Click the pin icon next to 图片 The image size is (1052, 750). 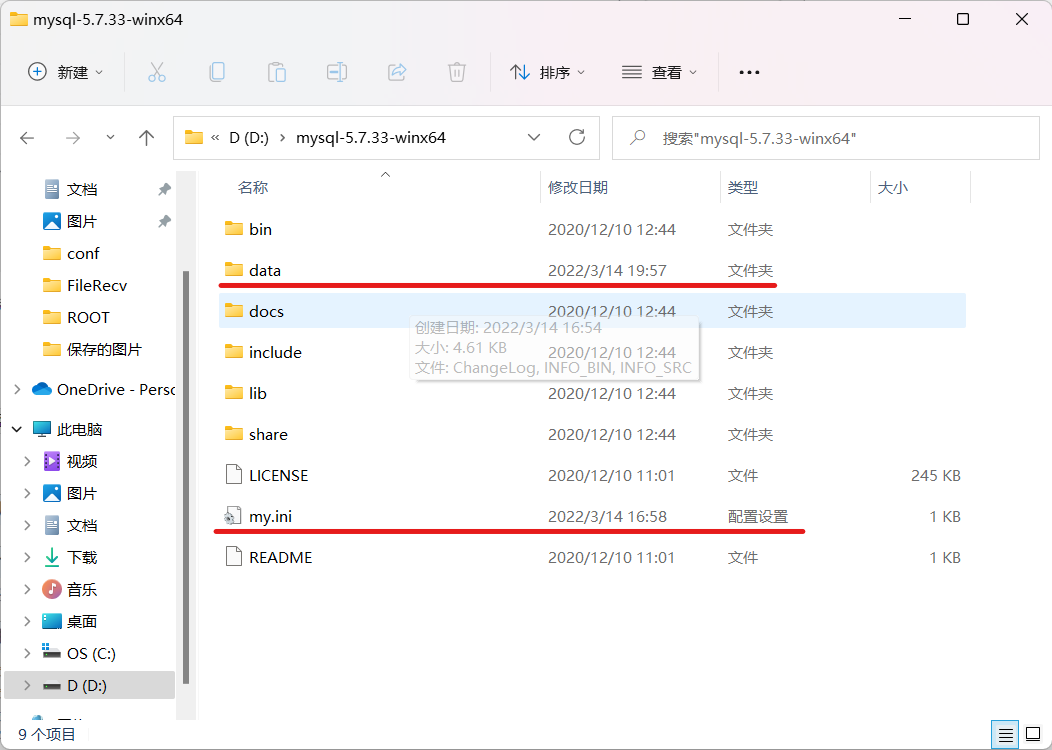tap(164, 221)
